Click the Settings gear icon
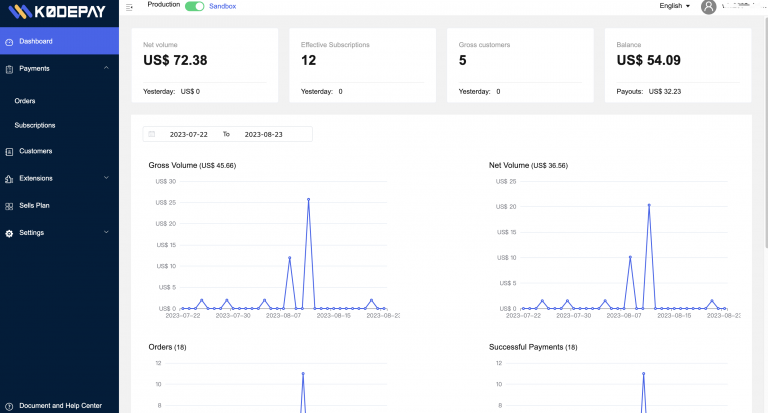Viewport: 768px width, 413px height. click(9, 233)
